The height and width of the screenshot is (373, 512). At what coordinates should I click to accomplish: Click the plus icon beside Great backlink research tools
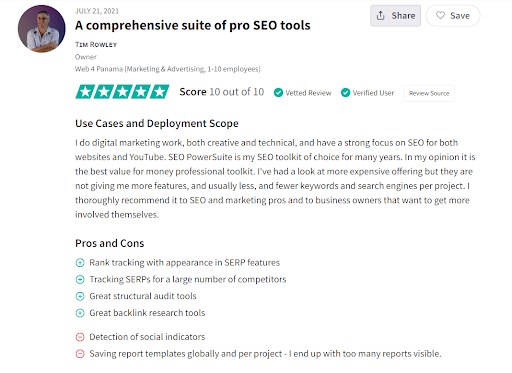(x=80, y=313)
